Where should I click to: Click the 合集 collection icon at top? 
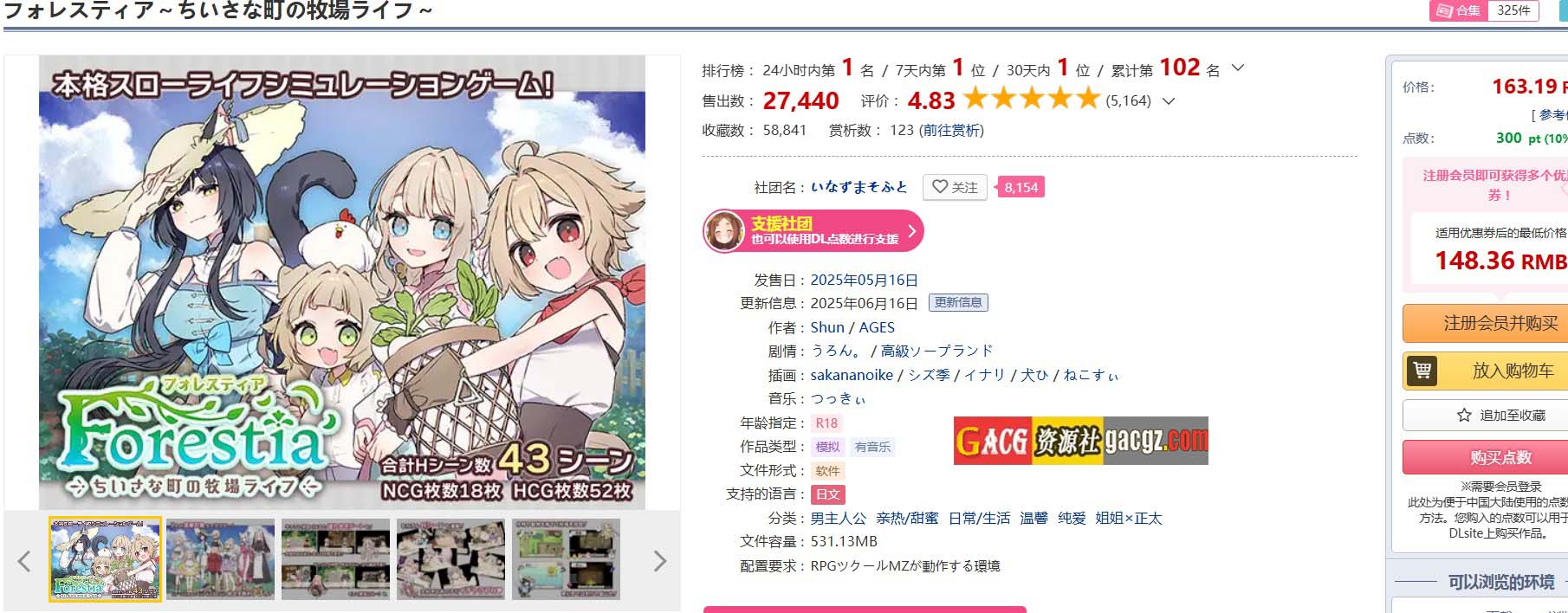pos(1444,10)
